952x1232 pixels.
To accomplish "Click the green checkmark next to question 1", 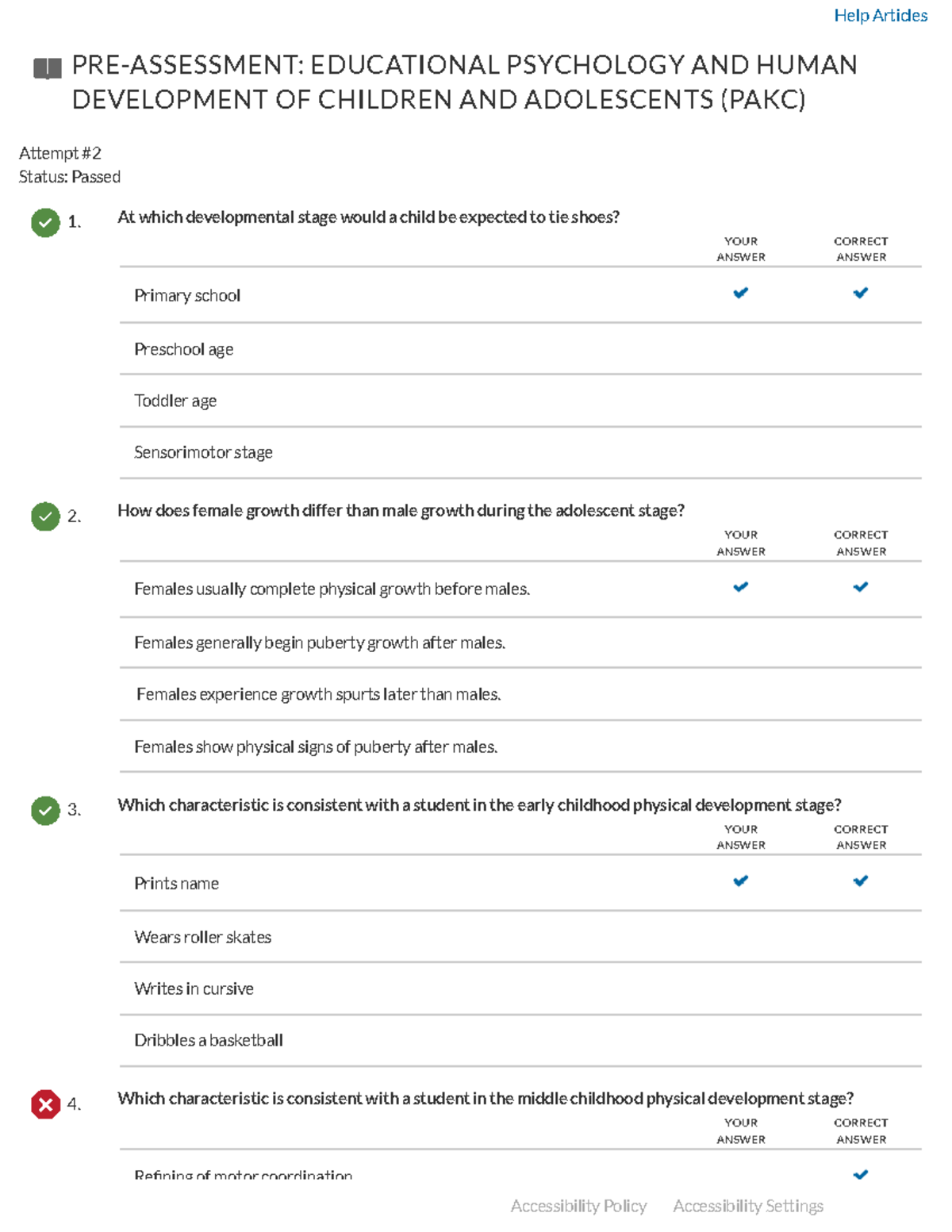I will [45, 223].
